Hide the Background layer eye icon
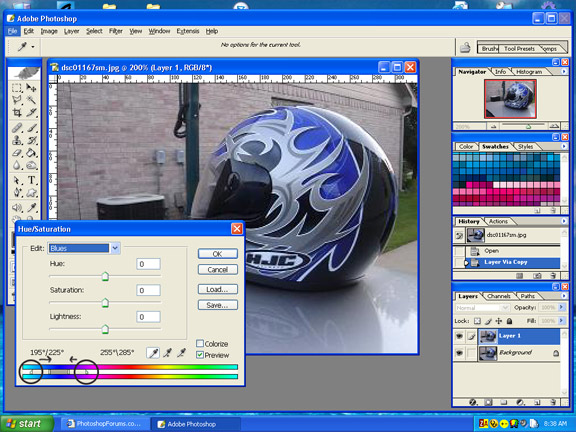Image resolution: width=576 pixels, height=432 pixels. pos(459,353)
